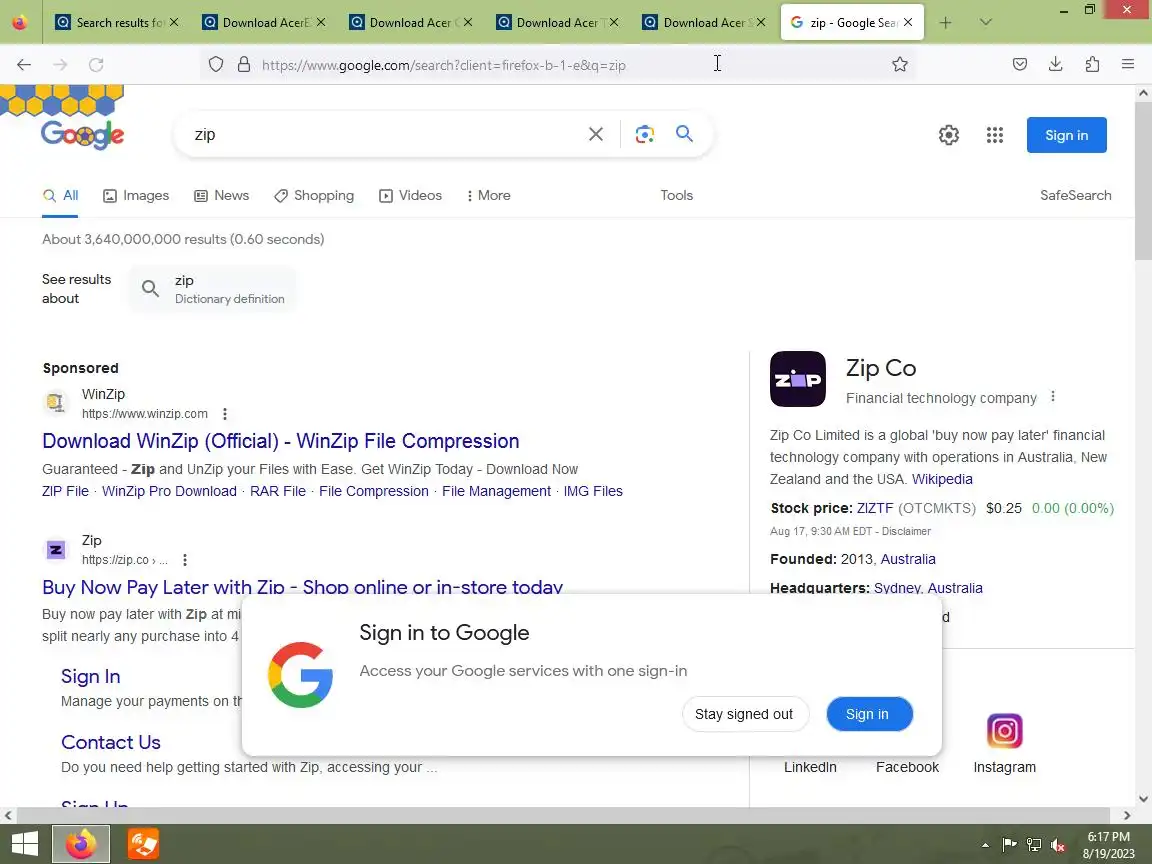The image size is (1152, 864).
Task: Go back to the previous page
Action: (24, 65)
